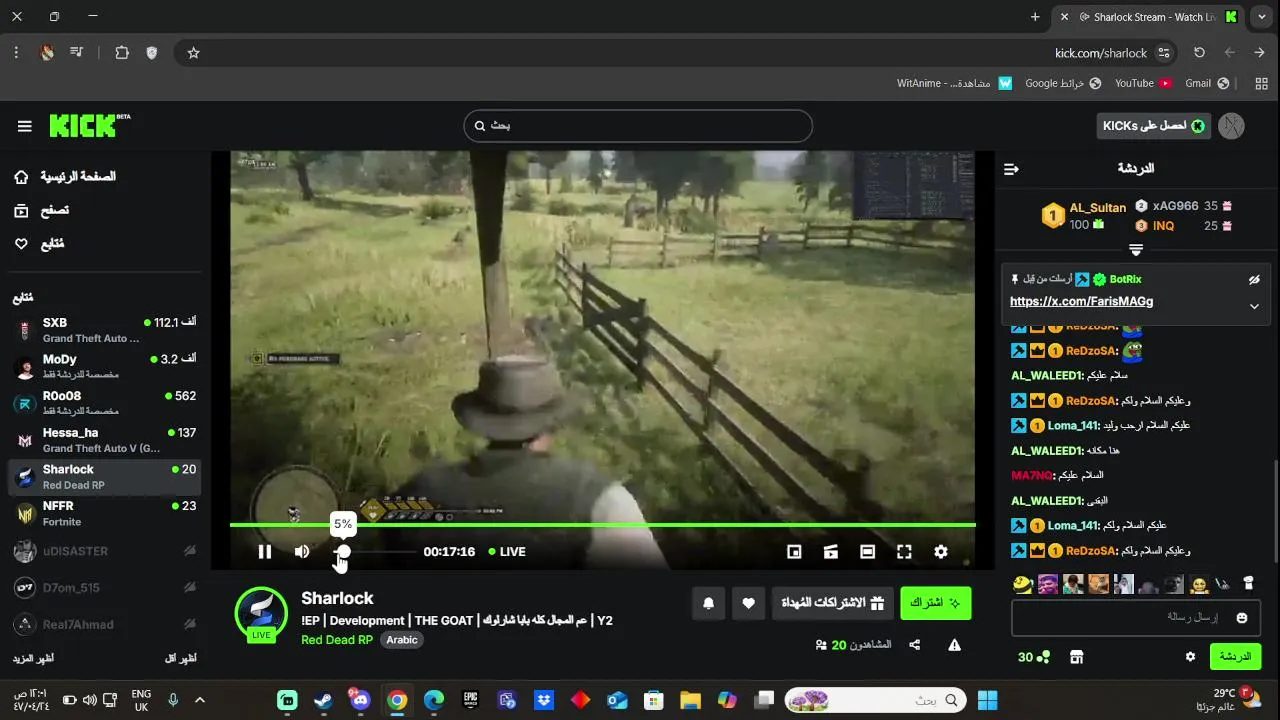
Task: Report the stream with warning triangle icon
Action: coord(954,645)
